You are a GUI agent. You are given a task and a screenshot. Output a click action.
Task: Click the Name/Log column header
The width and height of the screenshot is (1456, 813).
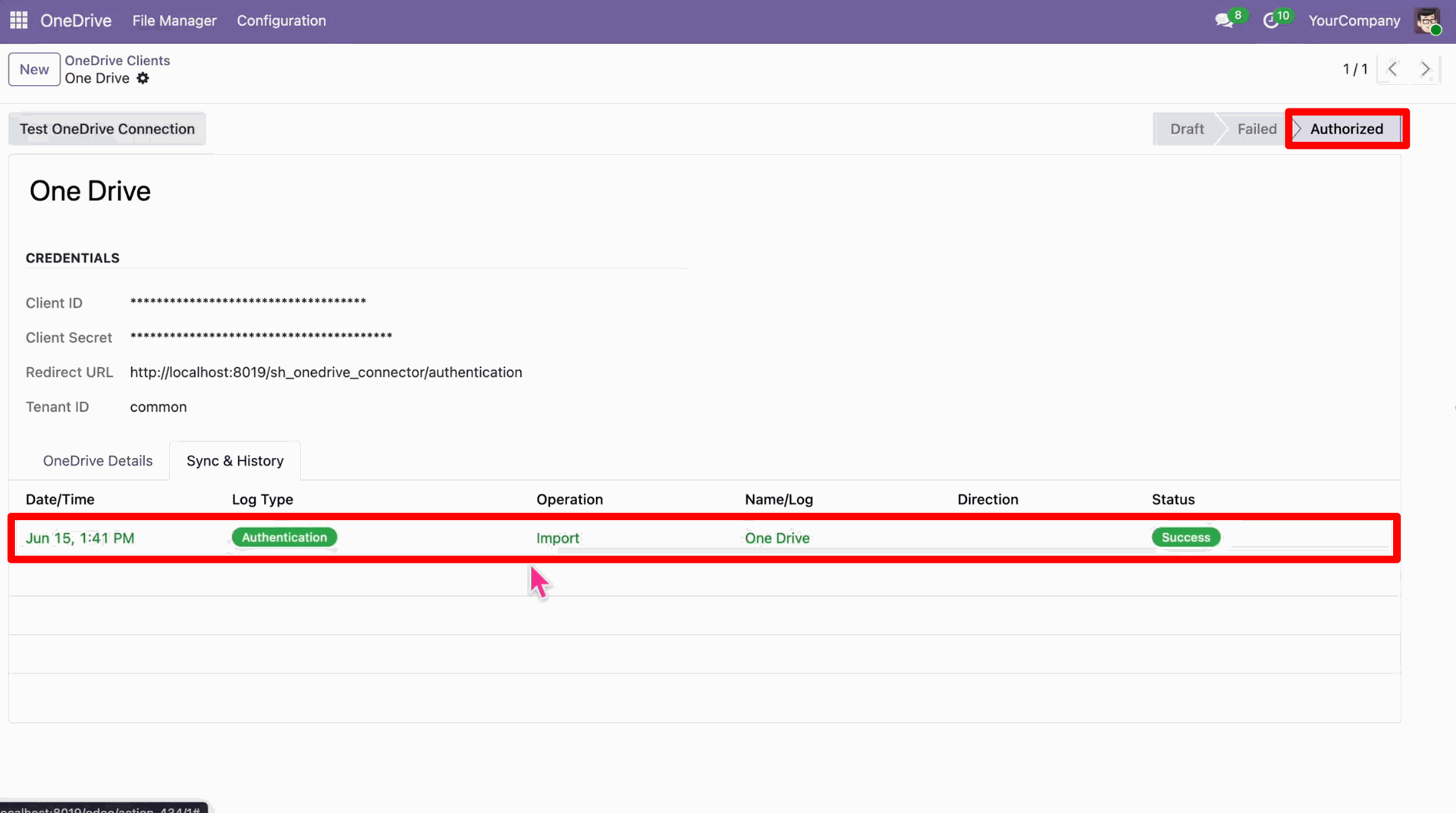click(x=779, y=500)
